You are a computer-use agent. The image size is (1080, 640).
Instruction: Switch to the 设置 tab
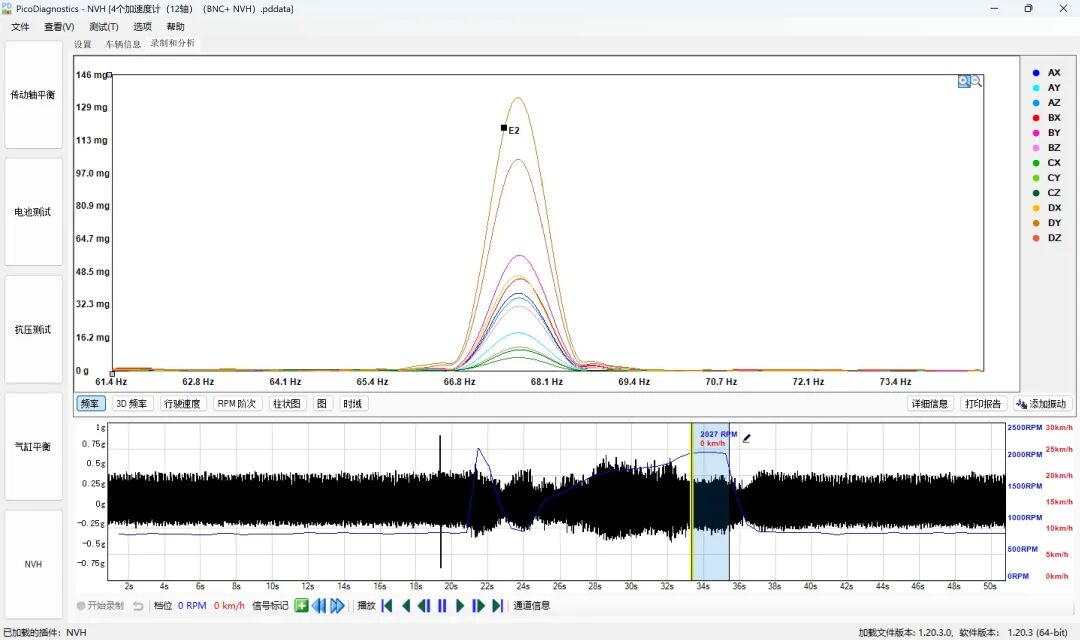pyautogui.click(x=83, y=44)
